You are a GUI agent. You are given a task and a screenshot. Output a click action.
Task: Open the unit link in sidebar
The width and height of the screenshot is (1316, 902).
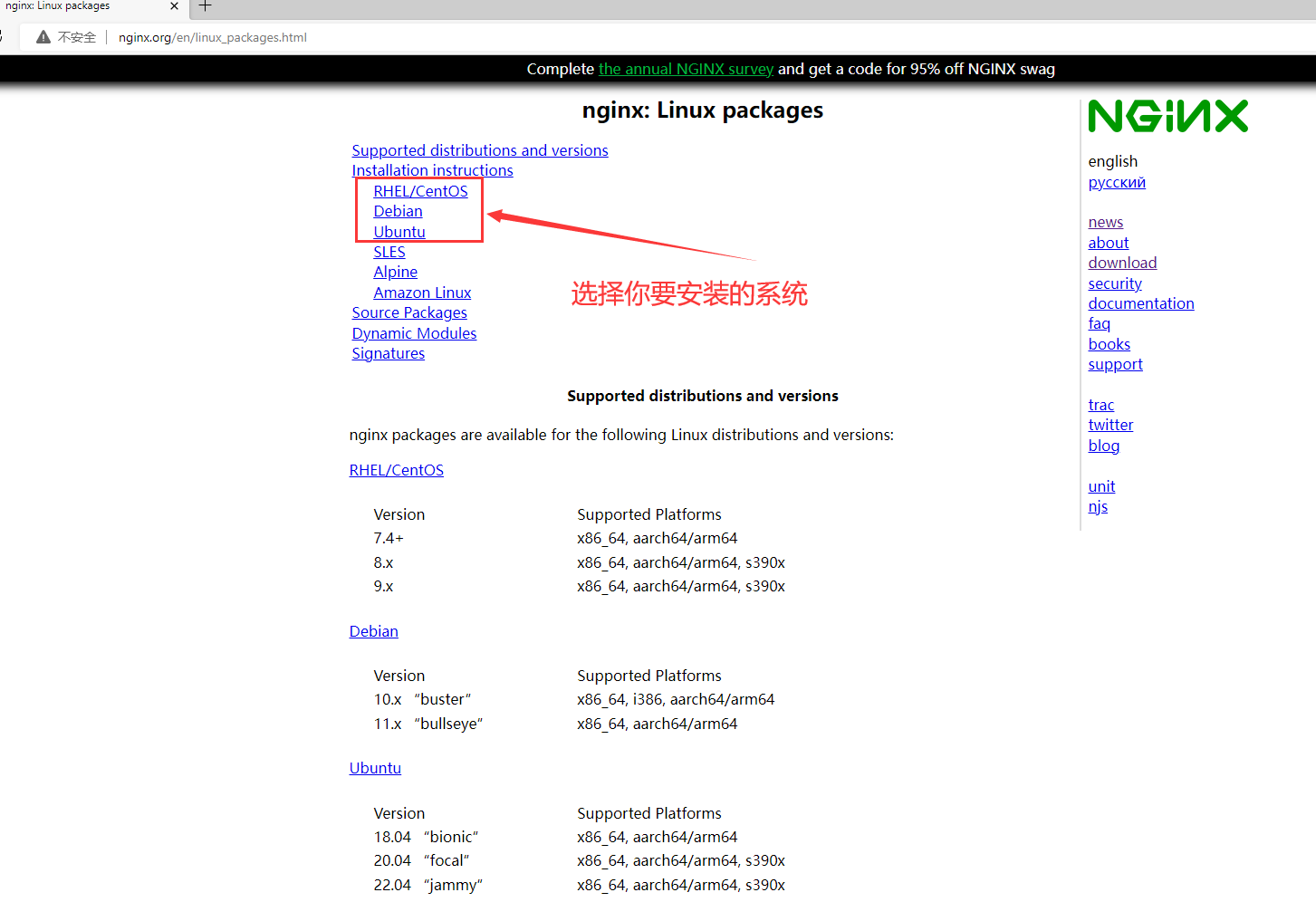(1101, 486)
